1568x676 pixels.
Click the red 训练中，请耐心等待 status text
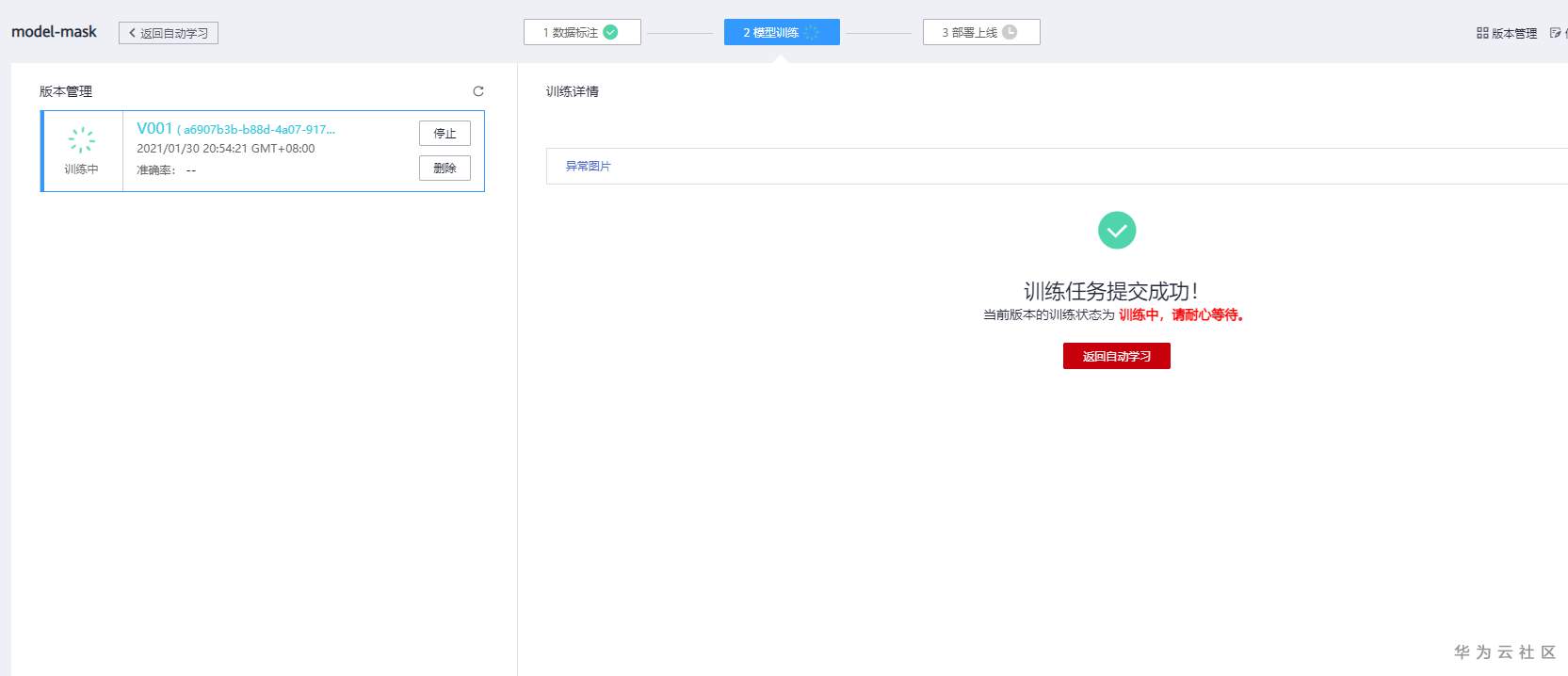pyautogui.click(x=1181, y=315)
